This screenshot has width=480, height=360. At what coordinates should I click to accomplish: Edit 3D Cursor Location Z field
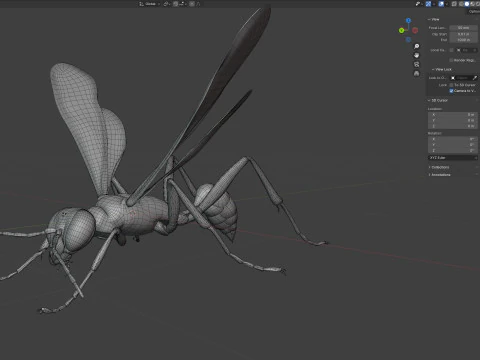click(453, 126)
